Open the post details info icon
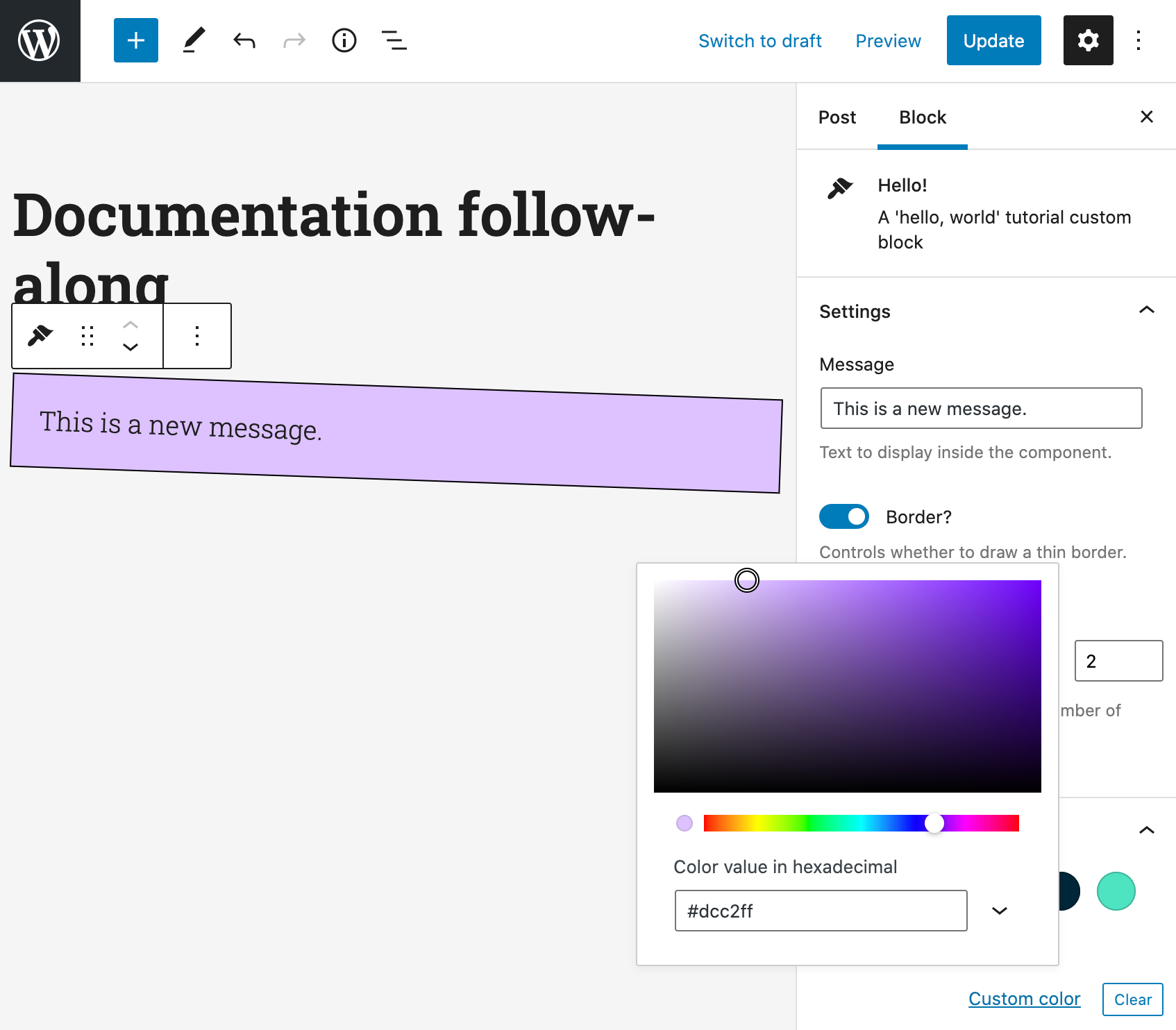Screen dimensions: 1176x1030 [x=344, y=41]
